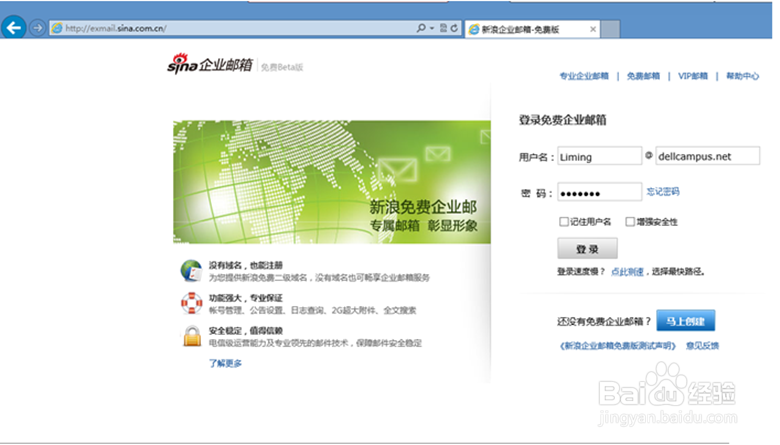The image size is (780, 445).
Task: Click the 免费Beta版 label by the logo
Action: 282,67
